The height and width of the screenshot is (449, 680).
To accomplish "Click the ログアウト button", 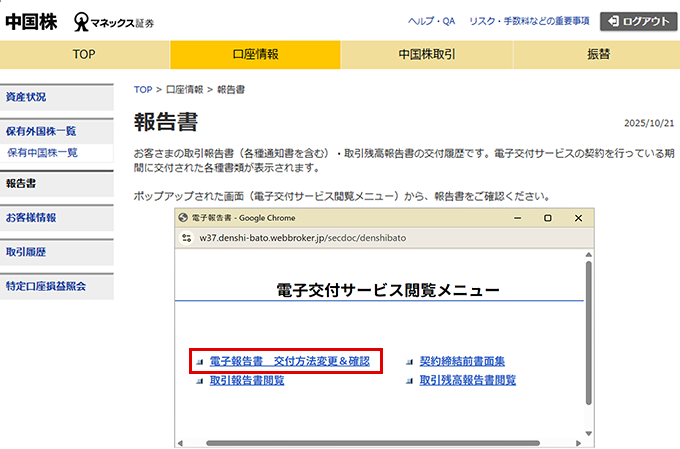I will coord(638,21).
